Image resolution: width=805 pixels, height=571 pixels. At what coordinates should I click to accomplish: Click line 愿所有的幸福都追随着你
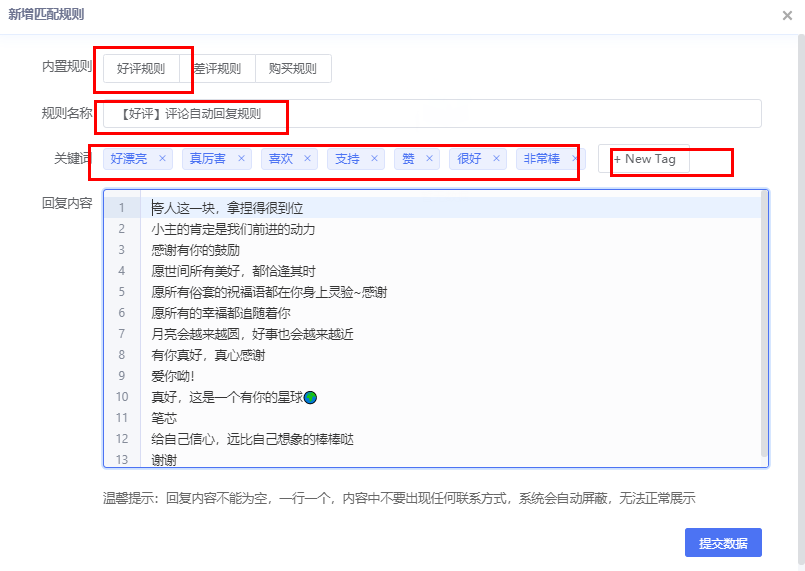click(x=221, y=313)
